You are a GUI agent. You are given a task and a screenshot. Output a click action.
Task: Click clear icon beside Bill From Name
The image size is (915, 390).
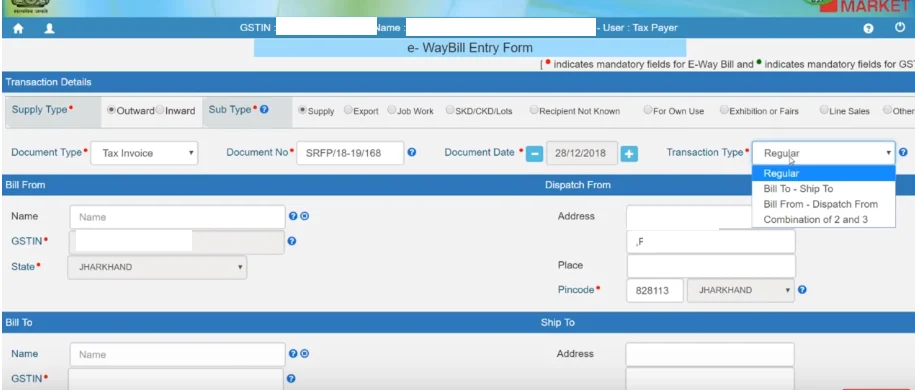coord(305,216)
